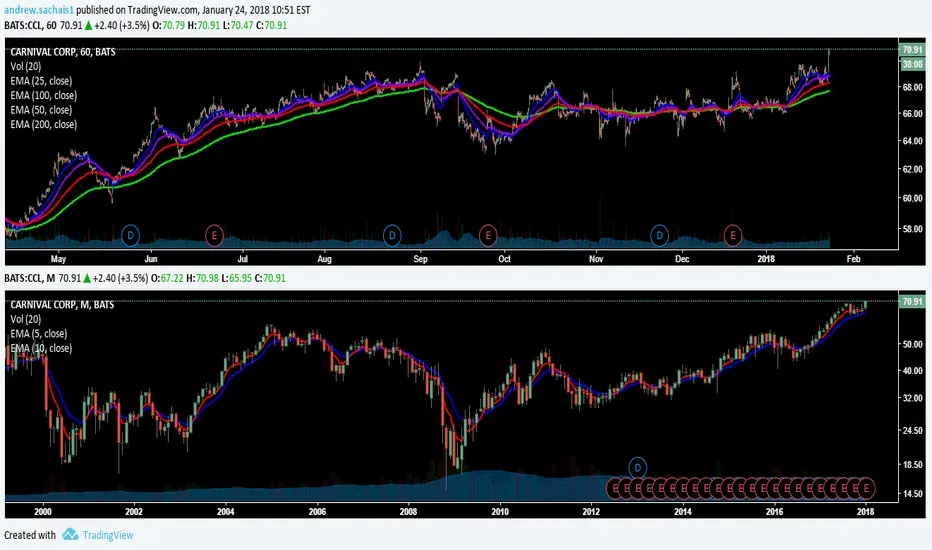Click the 2008 label on the monthly time axis
This screenshot has width=932, height=550.
click(x=408, y=511)
